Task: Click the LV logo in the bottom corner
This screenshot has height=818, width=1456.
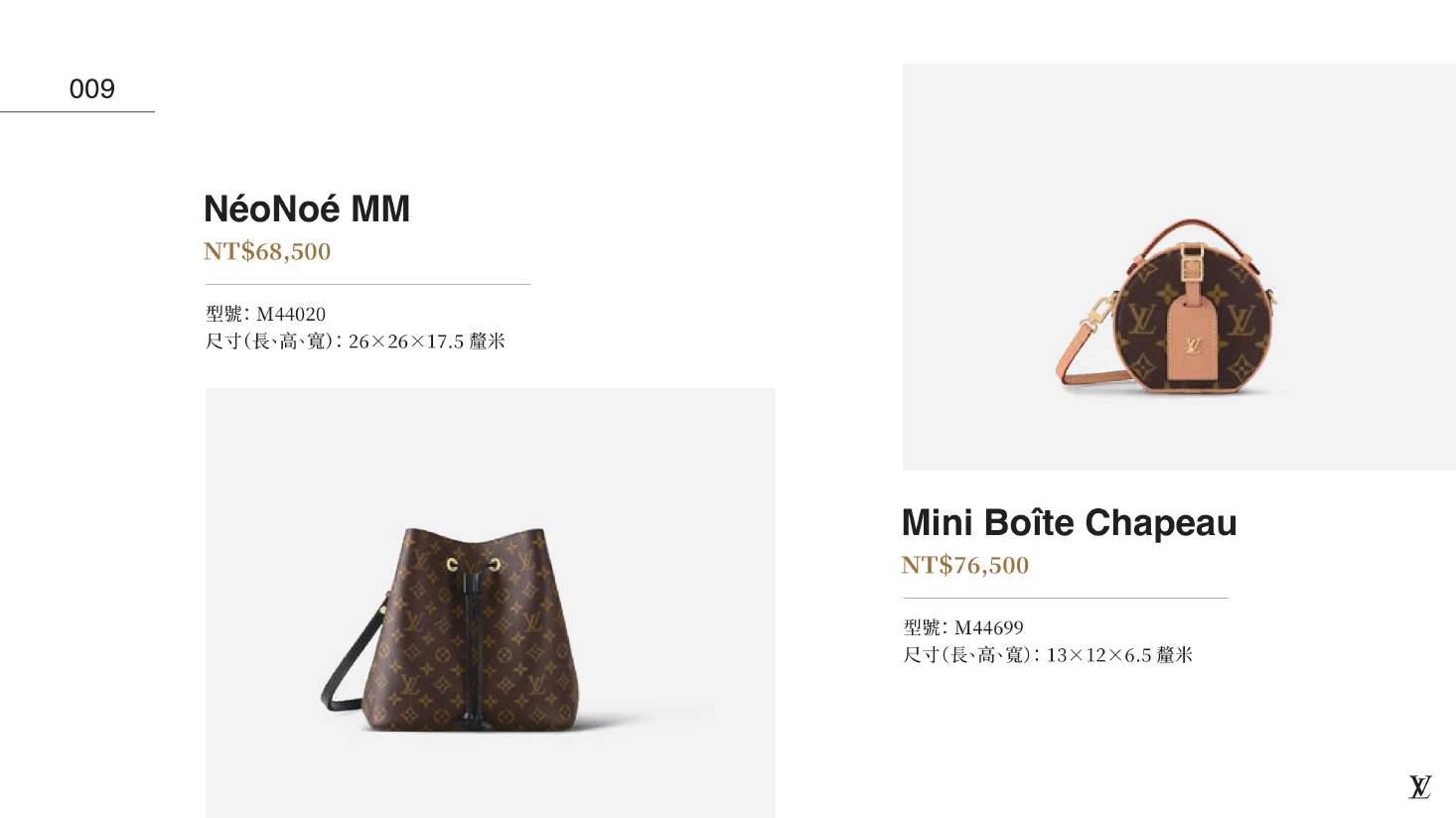Action: click(1420, 787)
